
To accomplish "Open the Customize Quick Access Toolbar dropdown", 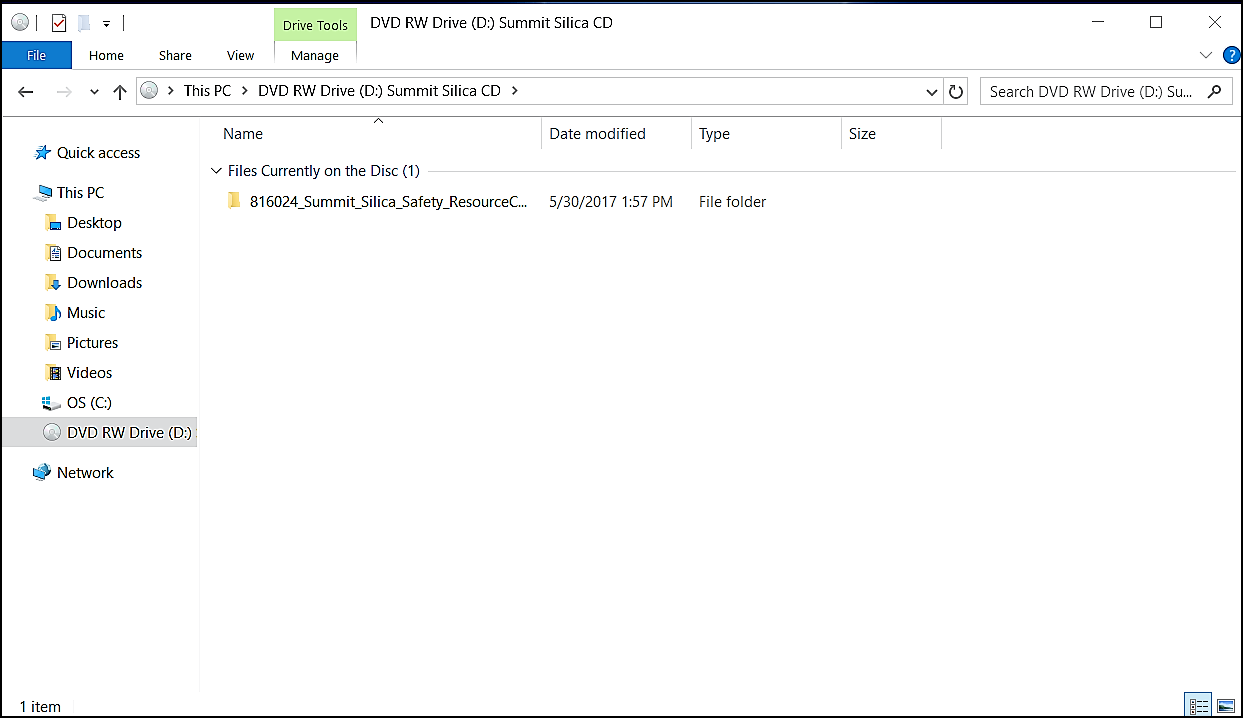I will (x=106, y=23).
